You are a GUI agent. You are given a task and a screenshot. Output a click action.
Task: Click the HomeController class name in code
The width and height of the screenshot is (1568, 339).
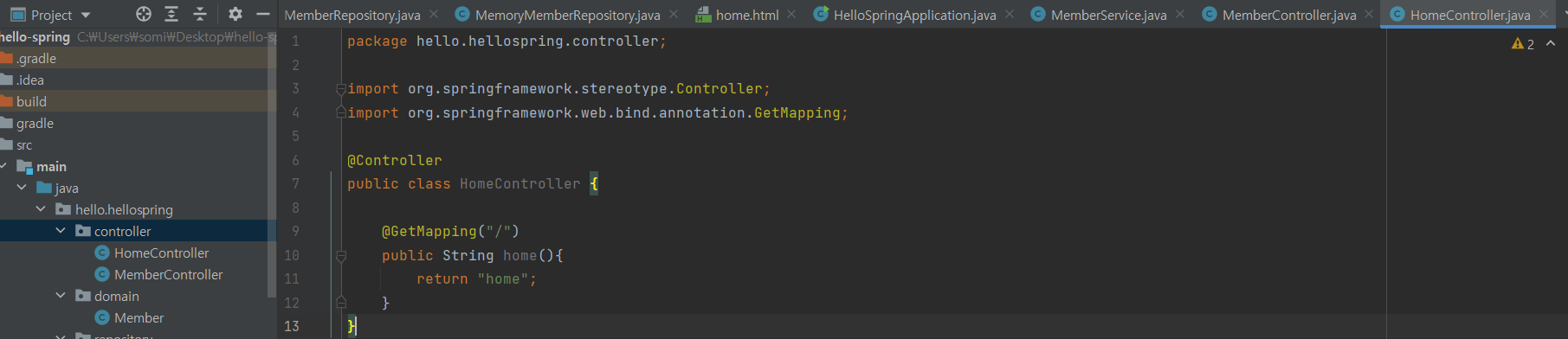[x=520, y=183]
